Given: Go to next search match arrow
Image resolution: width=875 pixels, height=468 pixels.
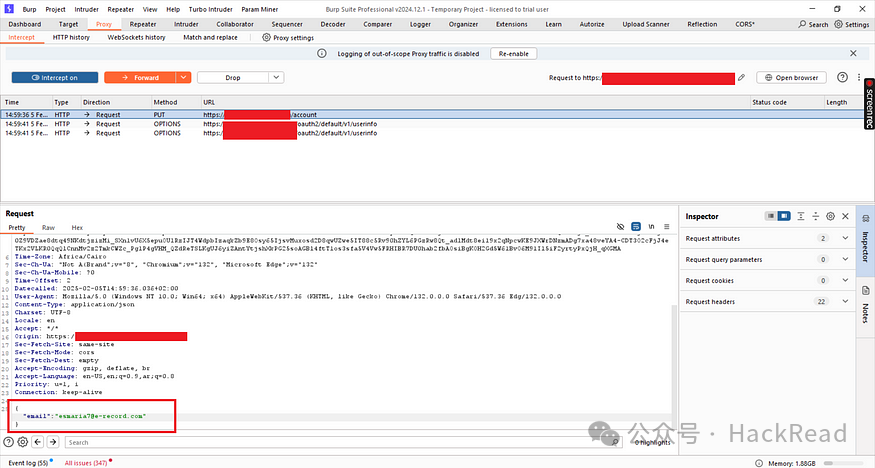Looking at the screenshot, I should point(53,442).
